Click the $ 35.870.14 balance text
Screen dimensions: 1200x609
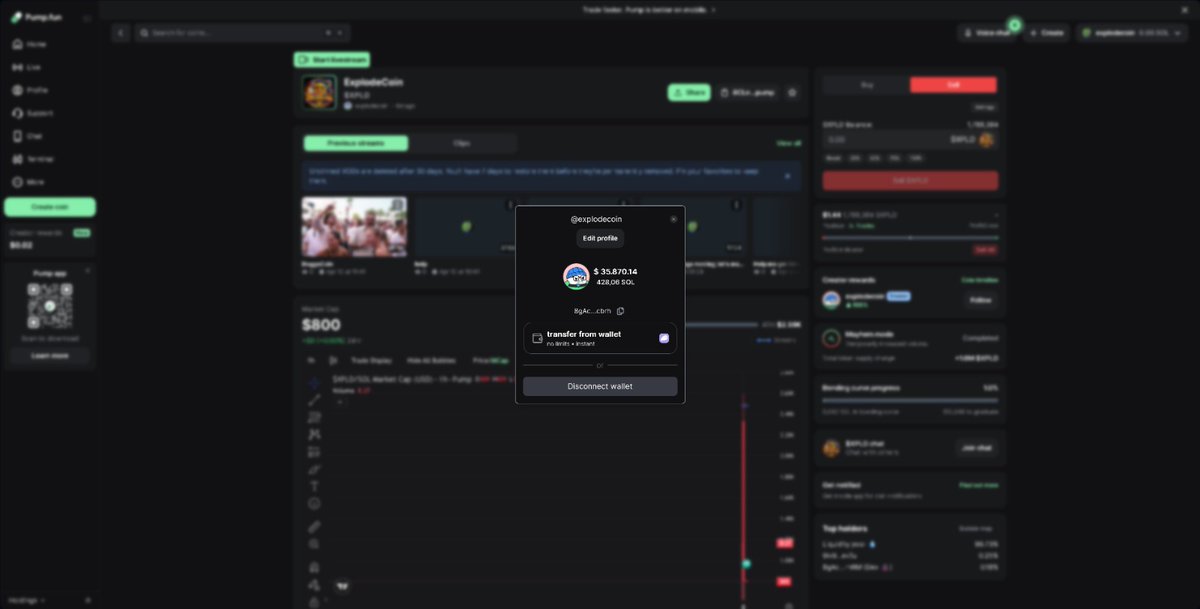pos(615,271)
